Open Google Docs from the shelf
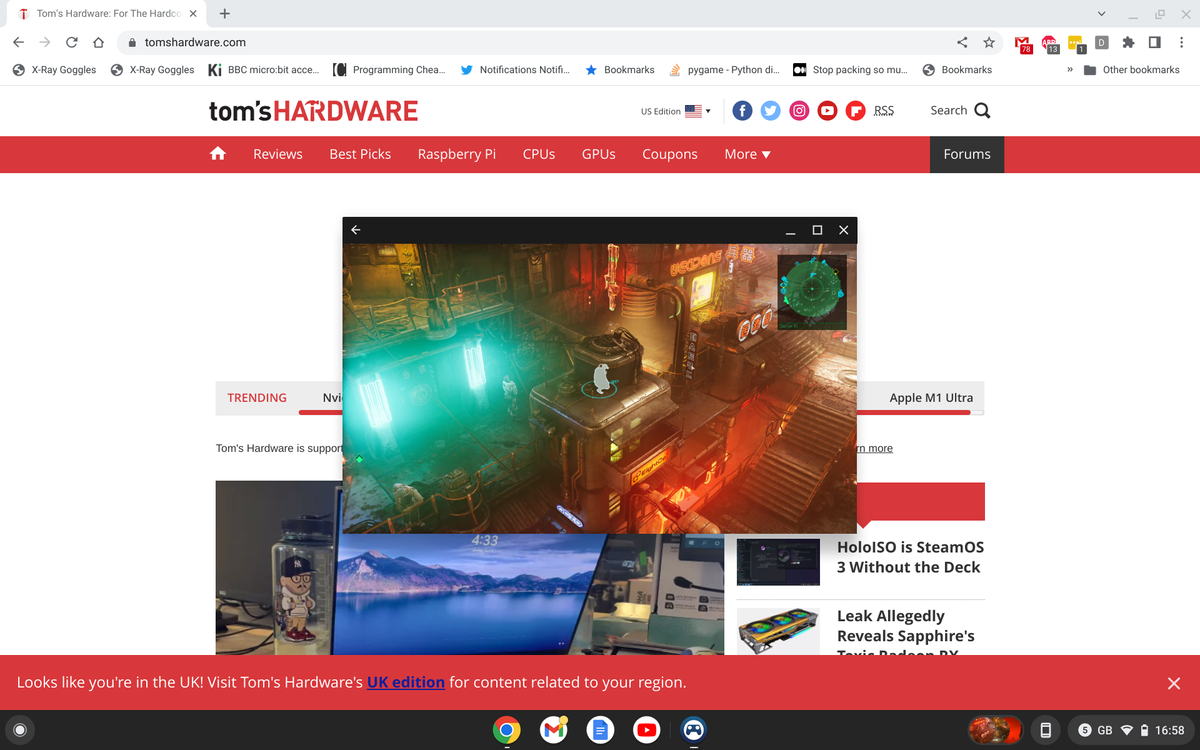Viewport: 1200px width, 750px height. 599,730
